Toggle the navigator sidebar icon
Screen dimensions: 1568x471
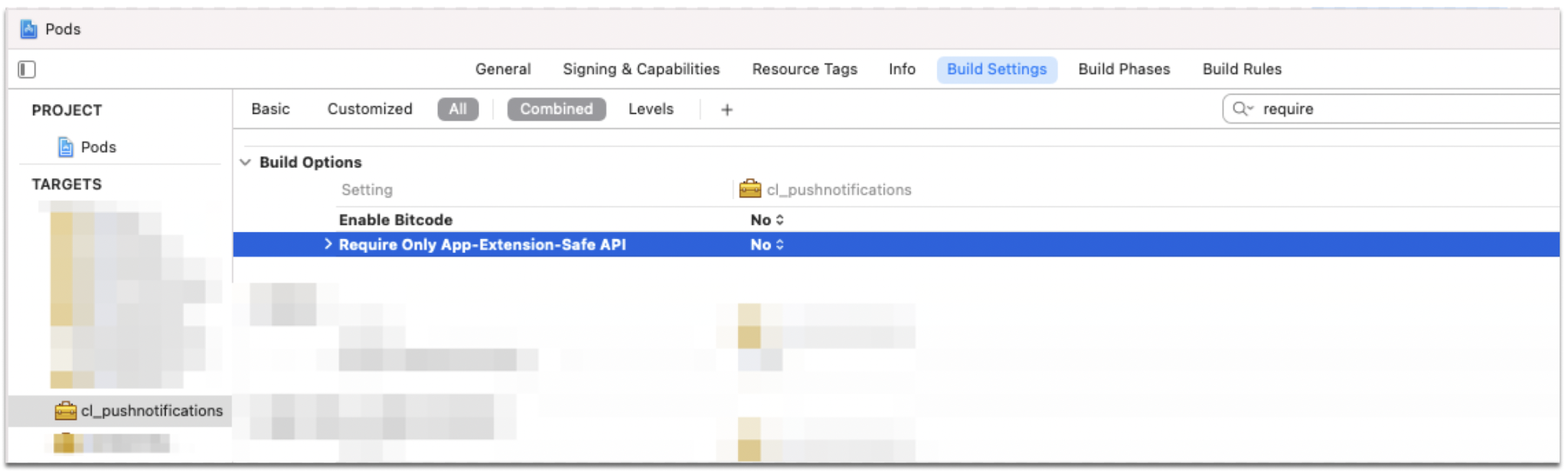[27, 70]
